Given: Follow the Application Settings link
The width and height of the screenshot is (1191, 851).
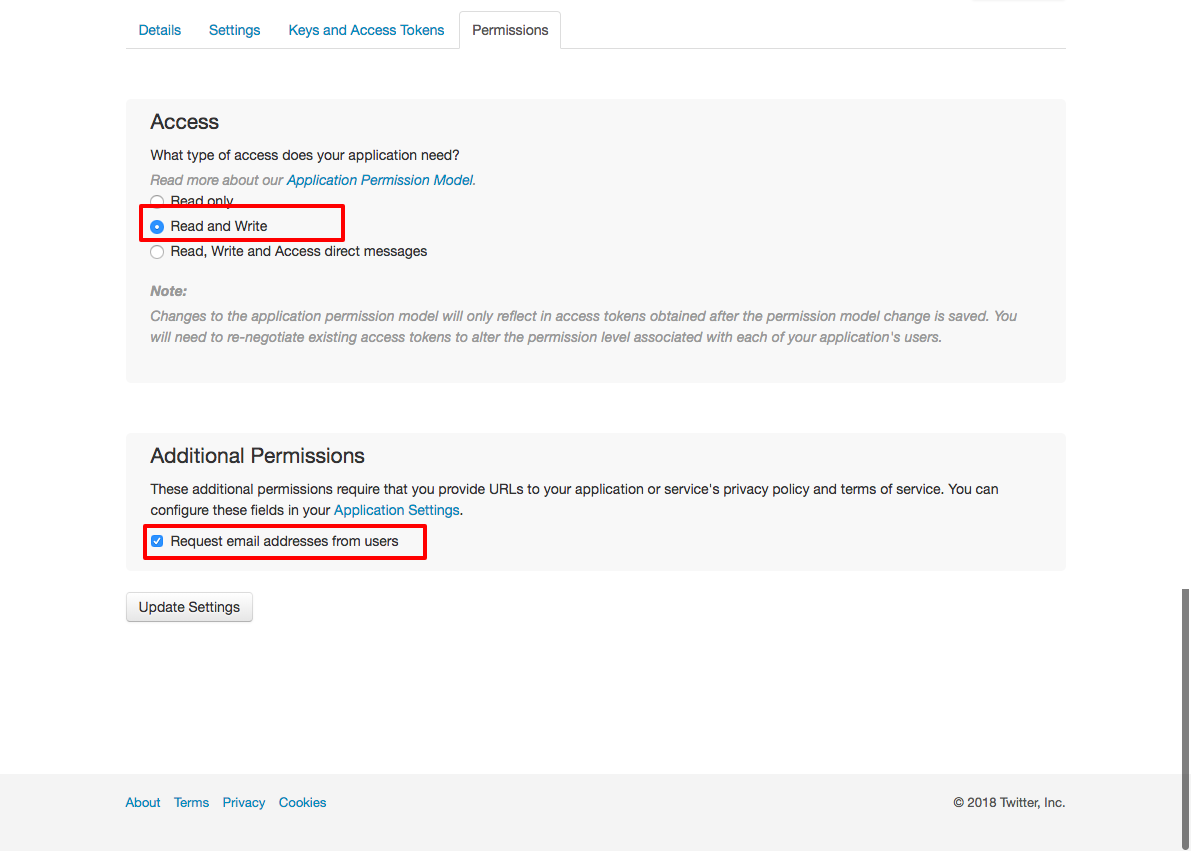Looking at the screenshot, I should click(396, 510).
